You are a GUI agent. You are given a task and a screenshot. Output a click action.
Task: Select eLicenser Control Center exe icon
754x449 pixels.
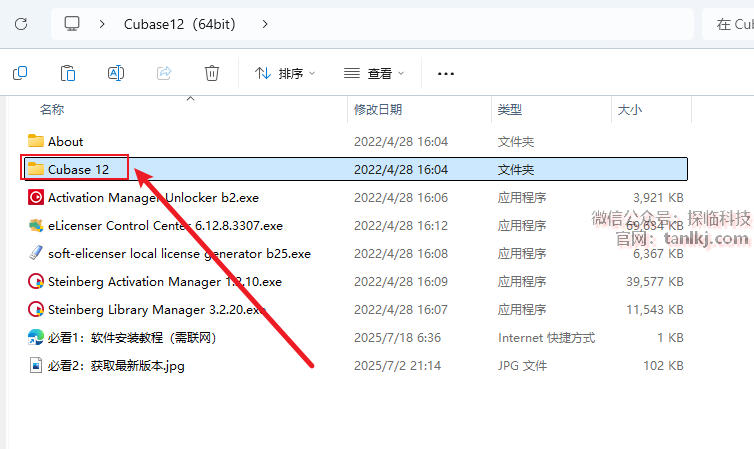pos(36,225)
